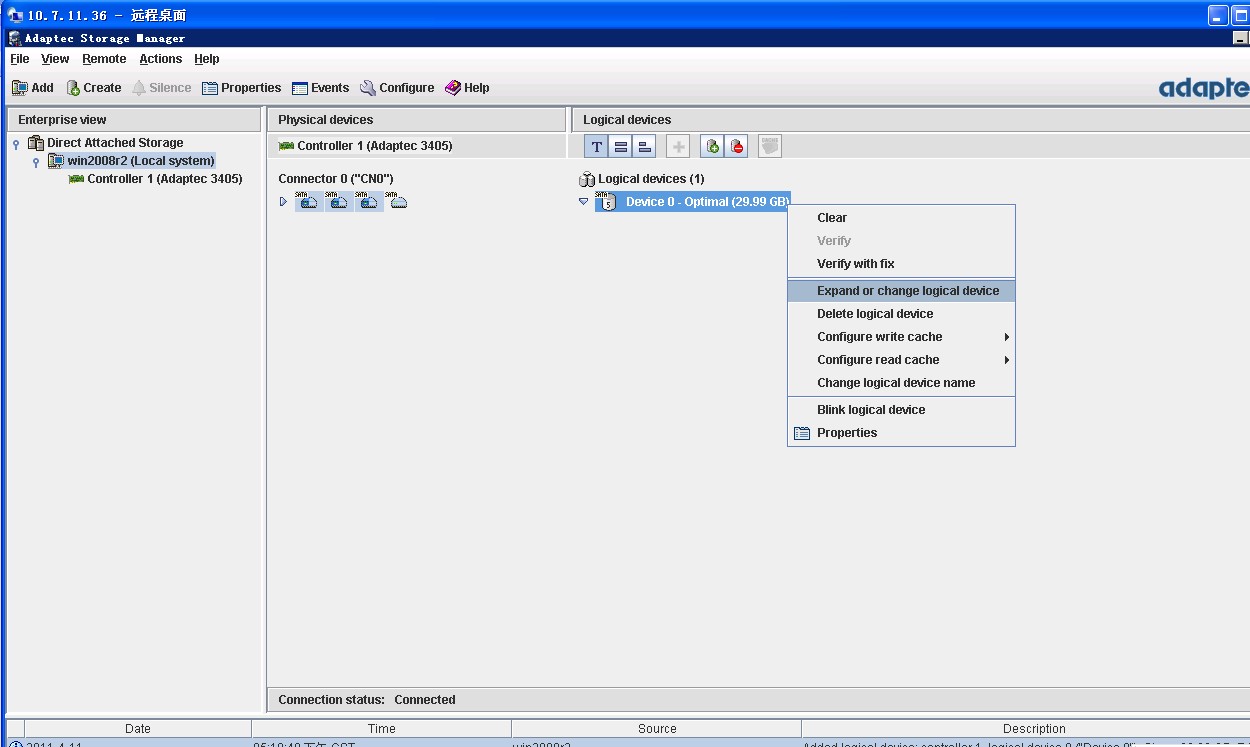This screenshot has width=1250, height=747.
Task: Expand the Connector 0 drive list arrow
Action: tap(283, 202)
